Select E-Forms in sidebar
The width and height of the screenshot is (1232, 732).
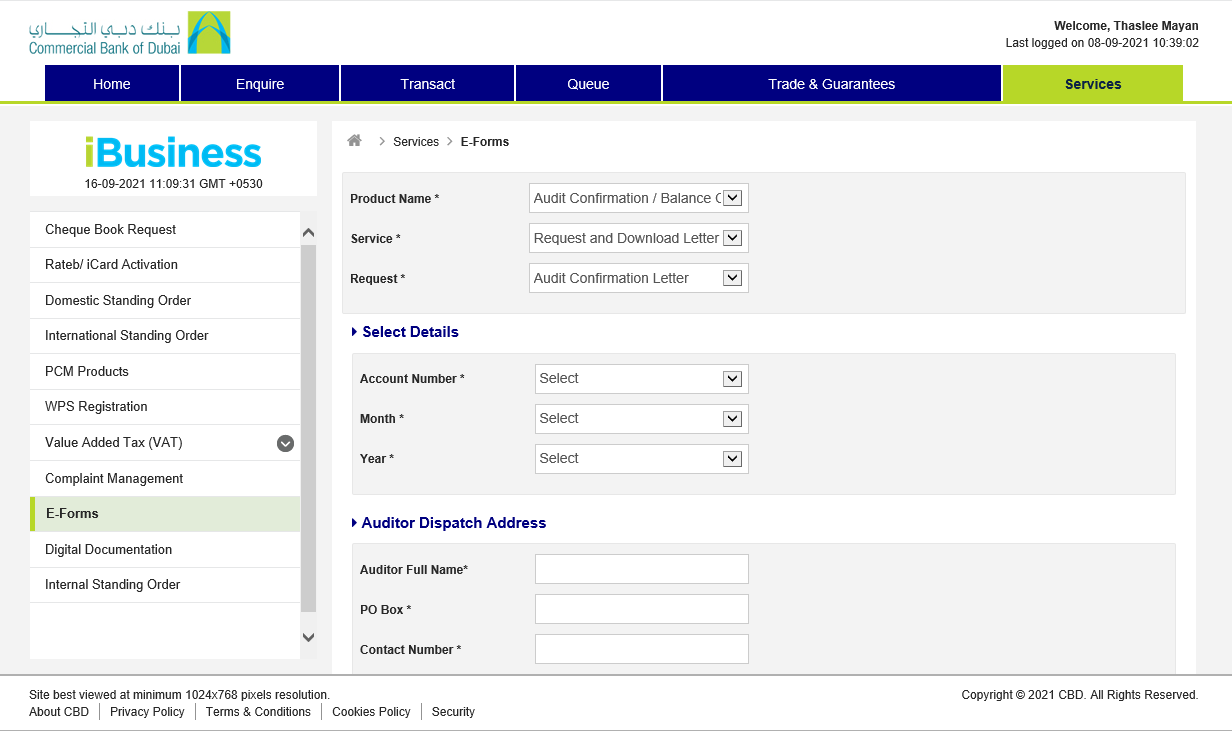pyautogui.click(x=165, y=514)
